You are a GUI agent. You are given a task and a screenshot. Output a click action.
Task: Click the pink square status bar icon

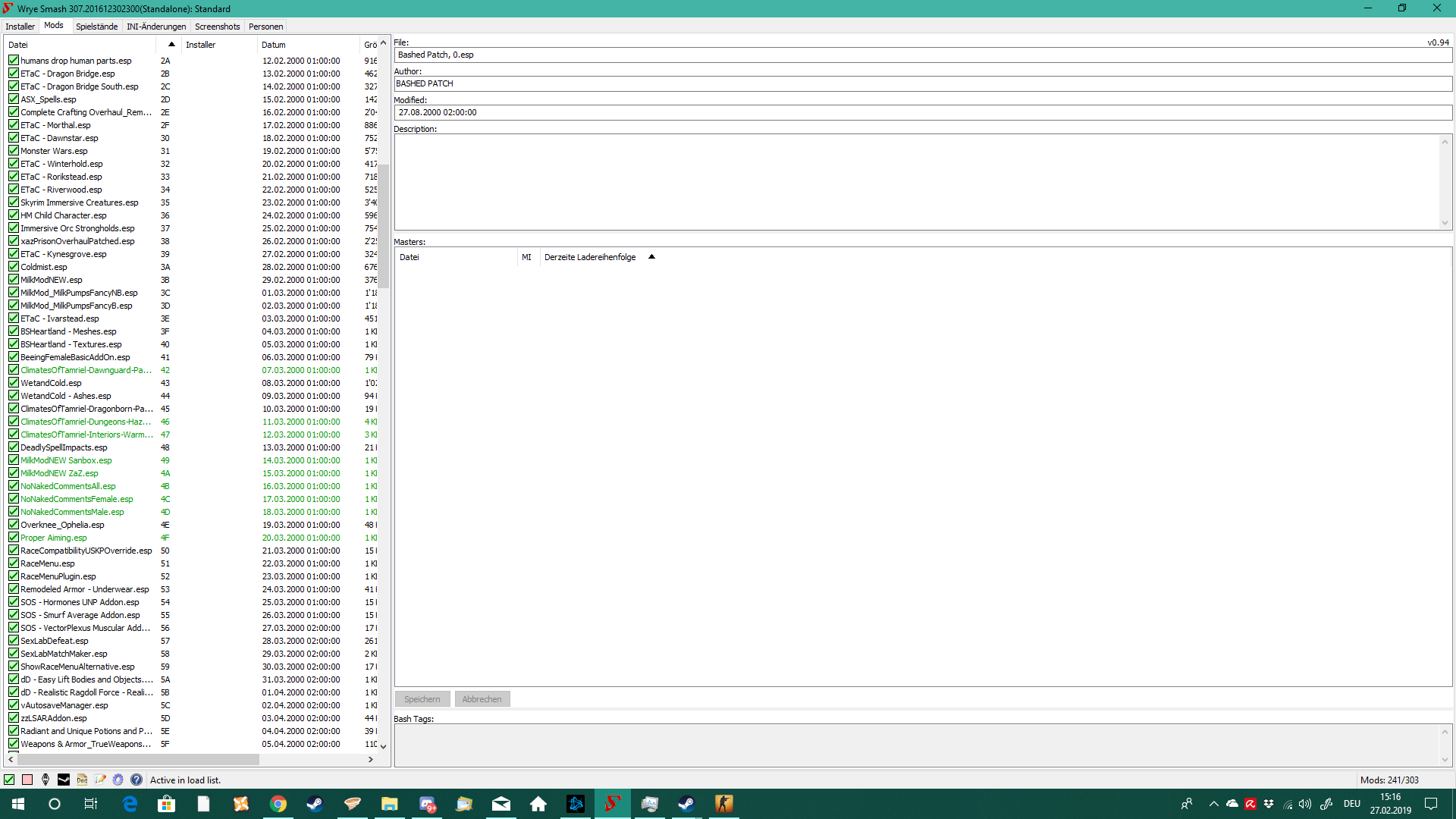27,780
